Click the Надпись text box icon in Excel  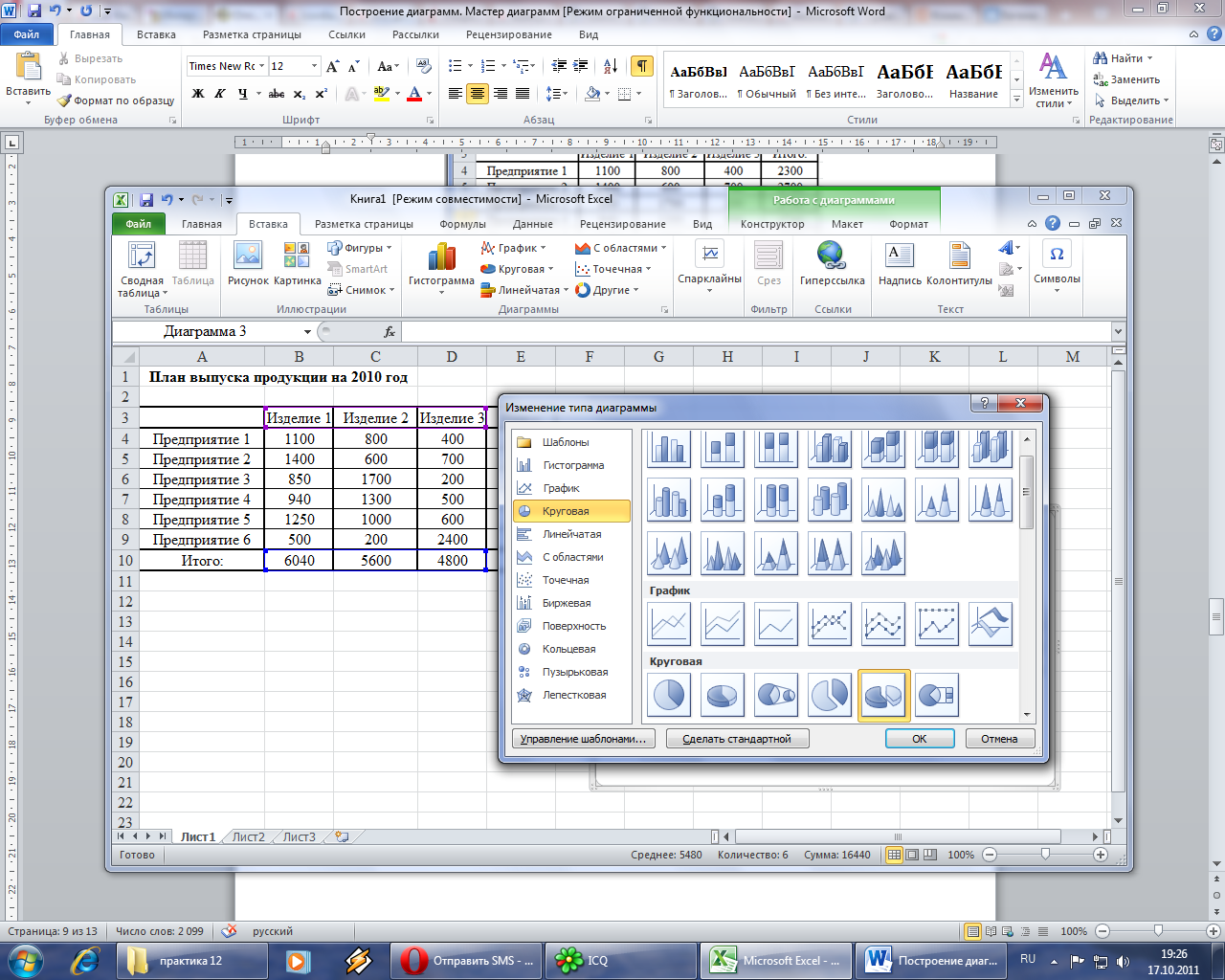tap(900, 263)
